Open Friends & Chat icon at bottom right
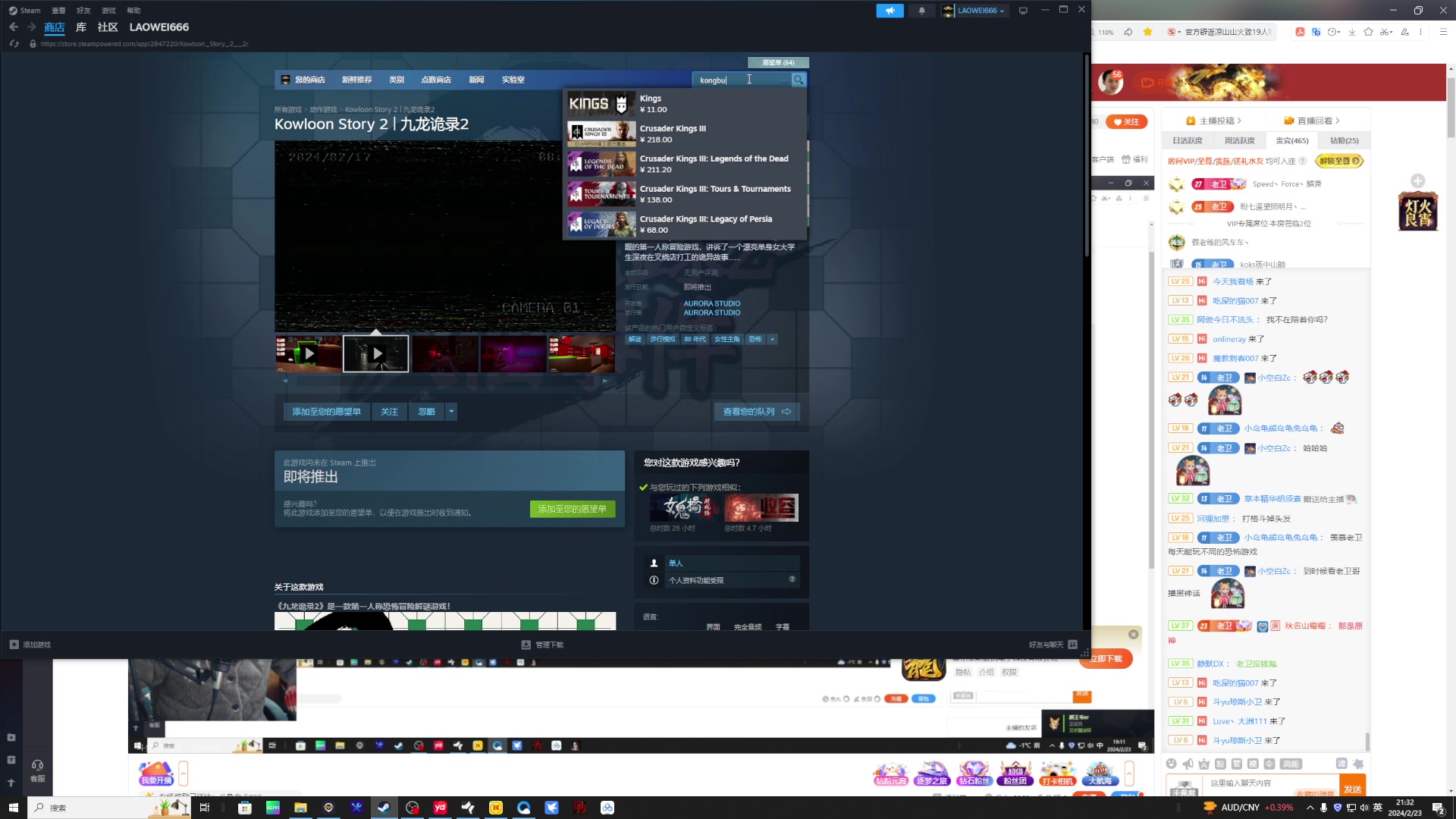 1072,645
